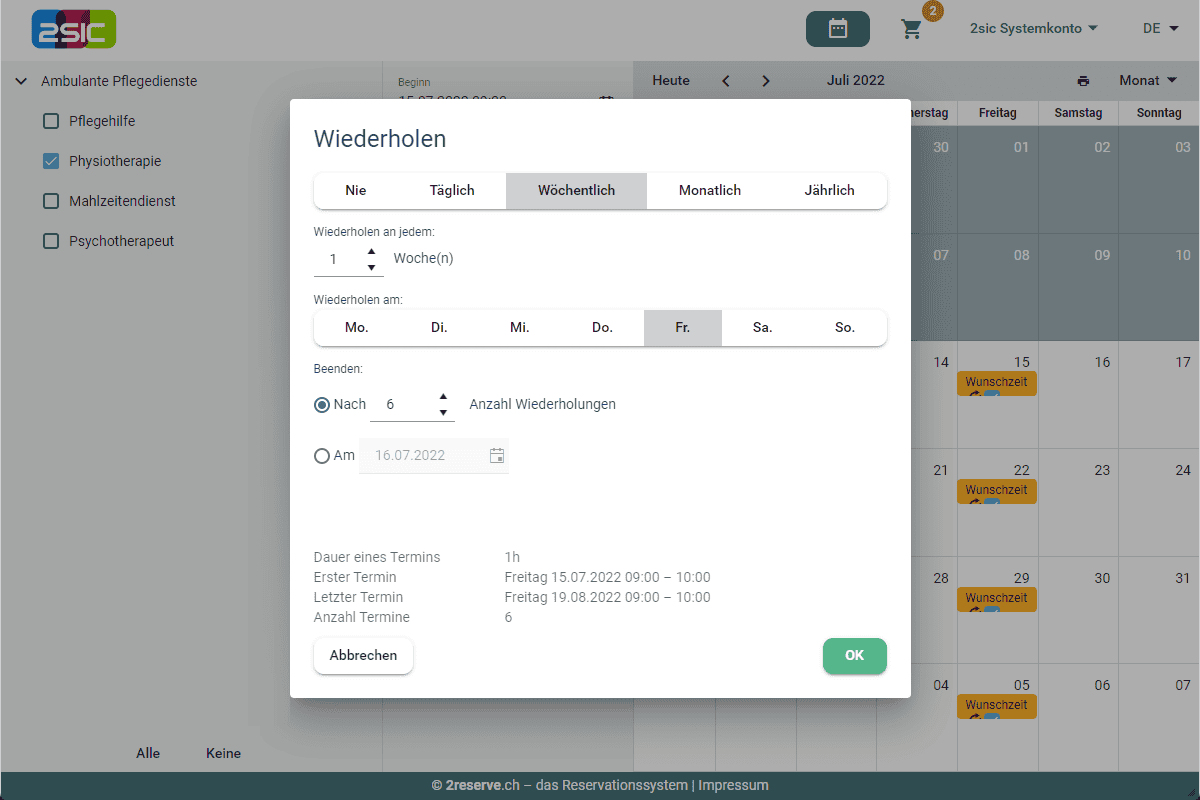The height and width of the screenshot is (800, 1200).
Task: Click the 2sic logo
Action: (74, 29)
